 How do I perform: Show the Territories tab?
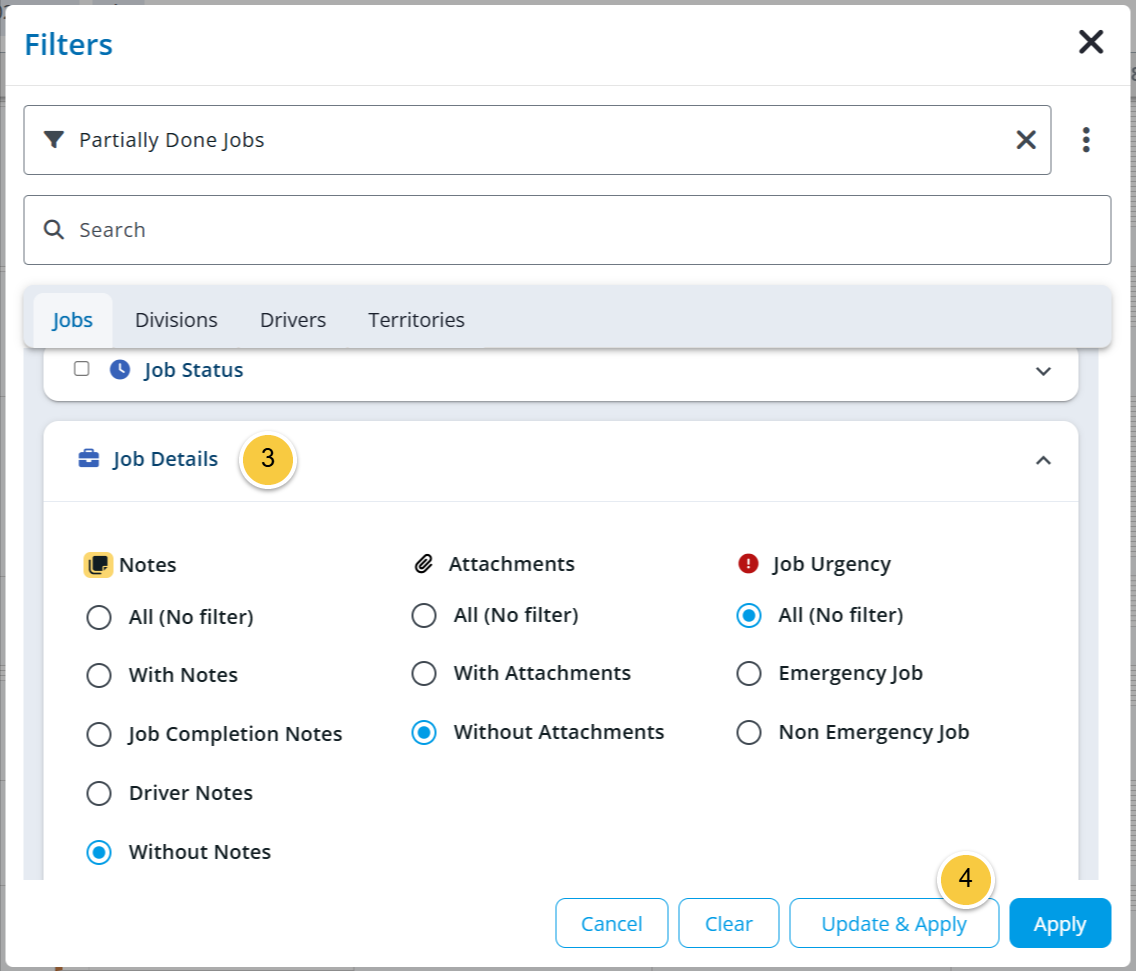(x=417, y=320)
